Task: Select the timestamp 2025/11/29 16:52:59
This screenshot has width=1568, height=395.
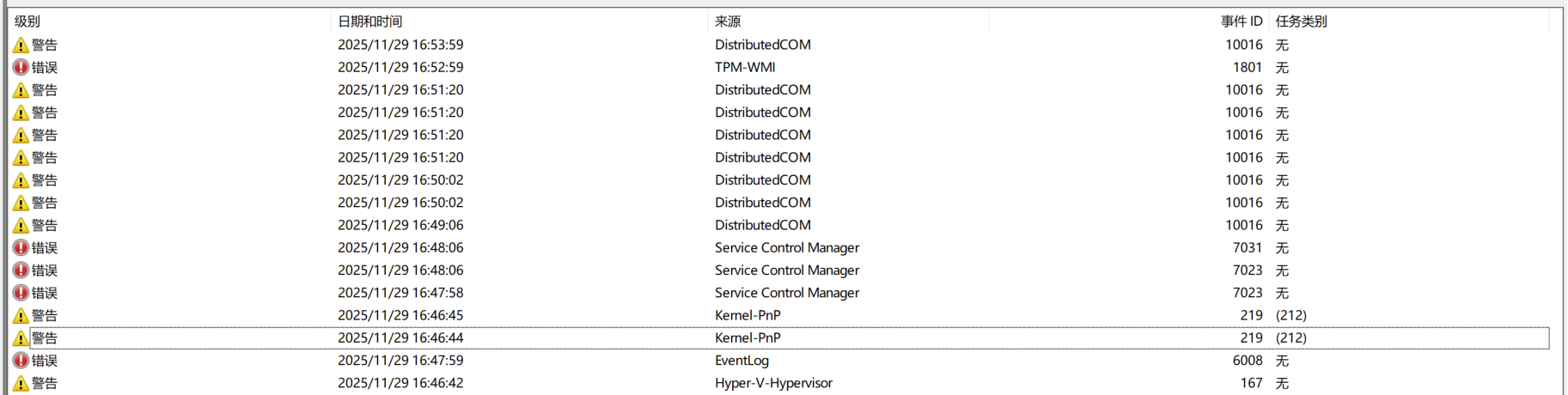Action: (x=400, y=67)
